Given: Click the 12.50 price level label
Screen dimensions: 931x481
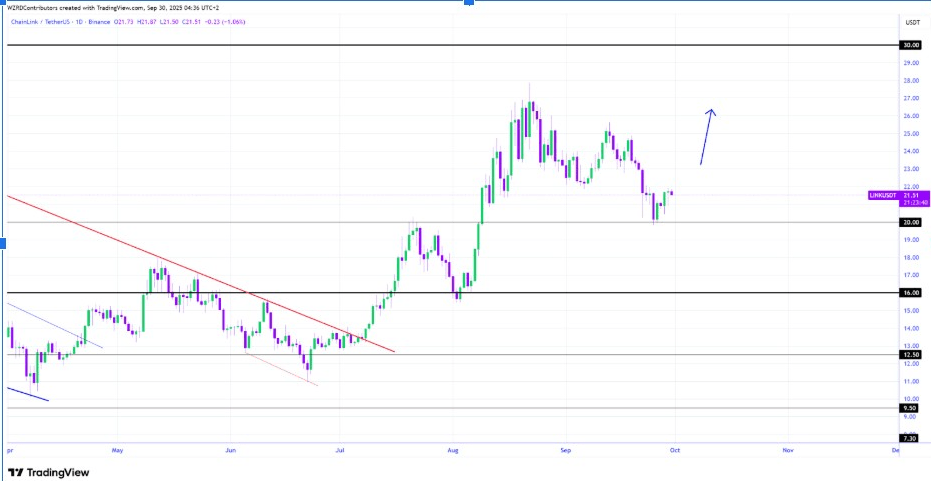Looking at the screenshot, I should tap(910, 354).
